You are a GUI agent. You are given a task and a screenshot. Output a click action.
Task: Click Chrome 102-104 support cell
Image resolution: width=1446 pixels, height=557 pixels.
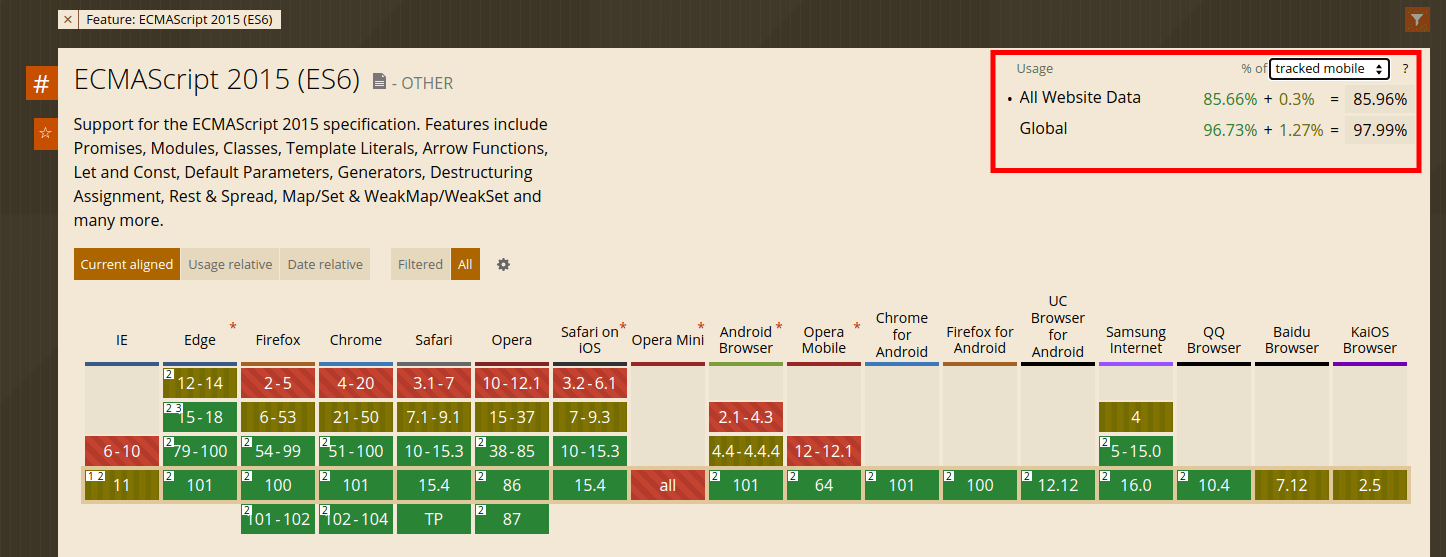(356, 519)
